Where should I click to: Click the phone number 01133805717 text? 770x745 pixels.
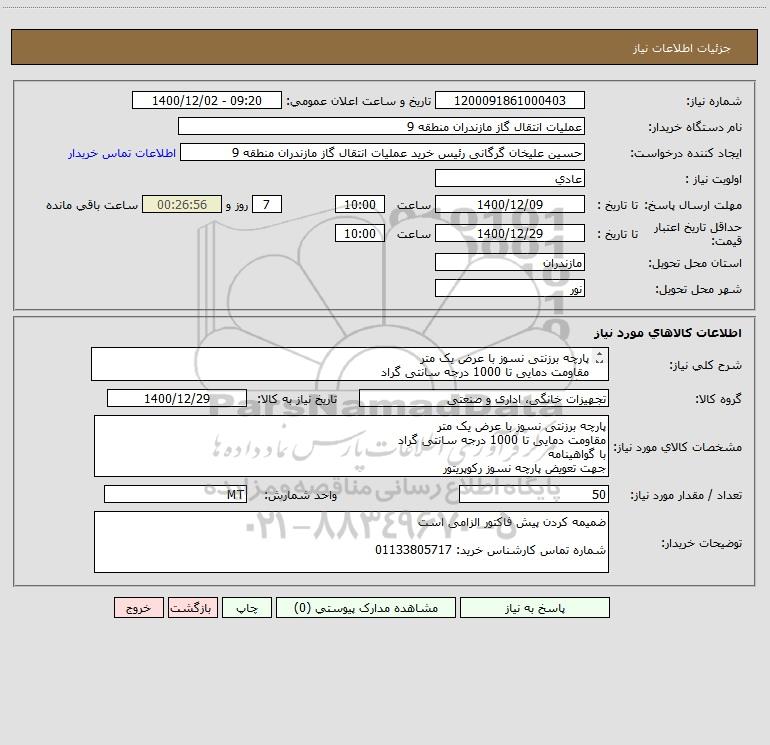point(413,550)
